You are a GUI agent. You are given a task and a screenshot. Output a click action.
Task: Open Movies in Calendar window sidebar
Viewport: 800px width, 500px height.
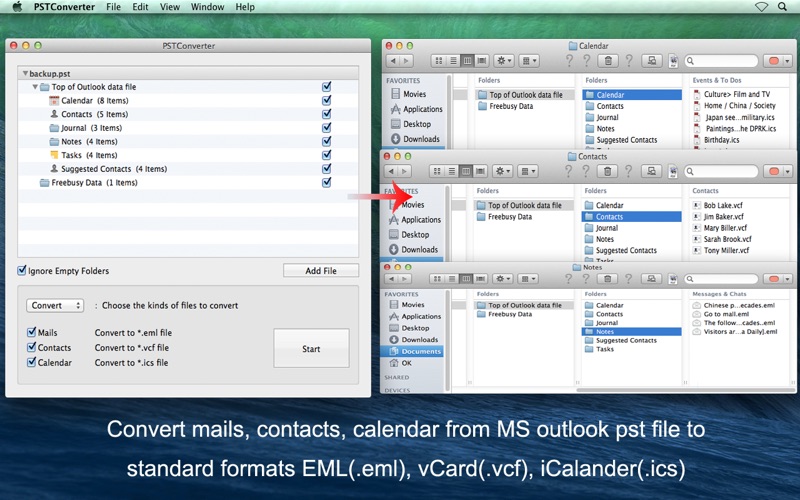(409, 94)
